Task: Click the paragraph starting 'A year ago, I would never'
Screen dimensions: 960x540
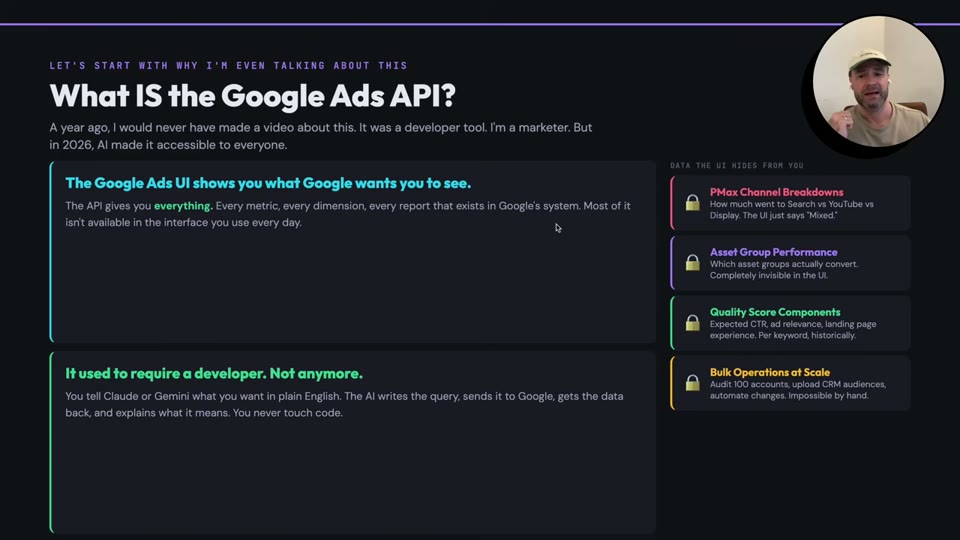Action: click(x=321, y=136)
